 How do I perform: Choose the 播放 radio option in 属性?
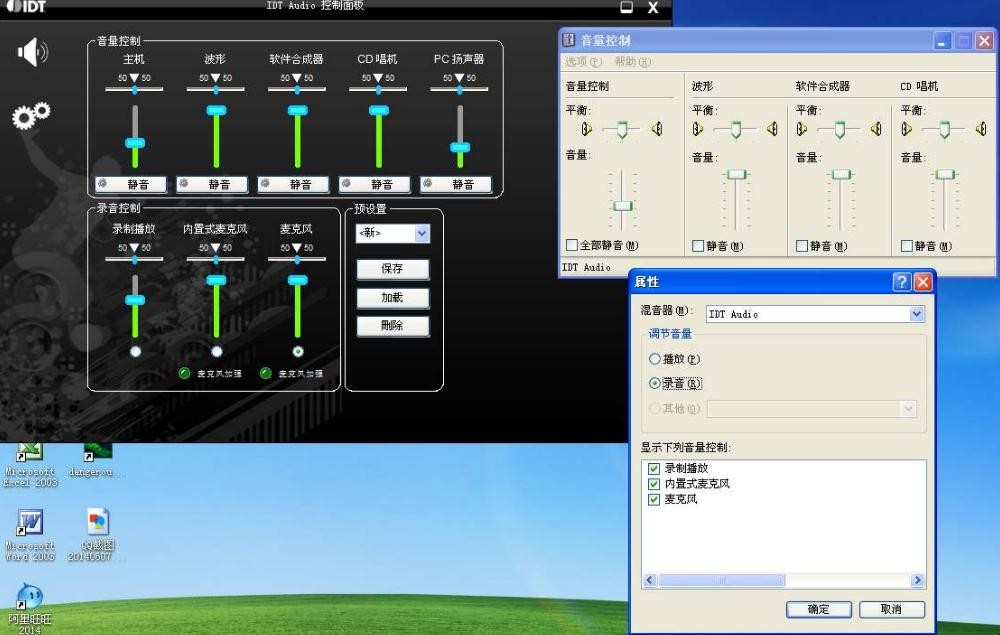(x=655, y=358)
